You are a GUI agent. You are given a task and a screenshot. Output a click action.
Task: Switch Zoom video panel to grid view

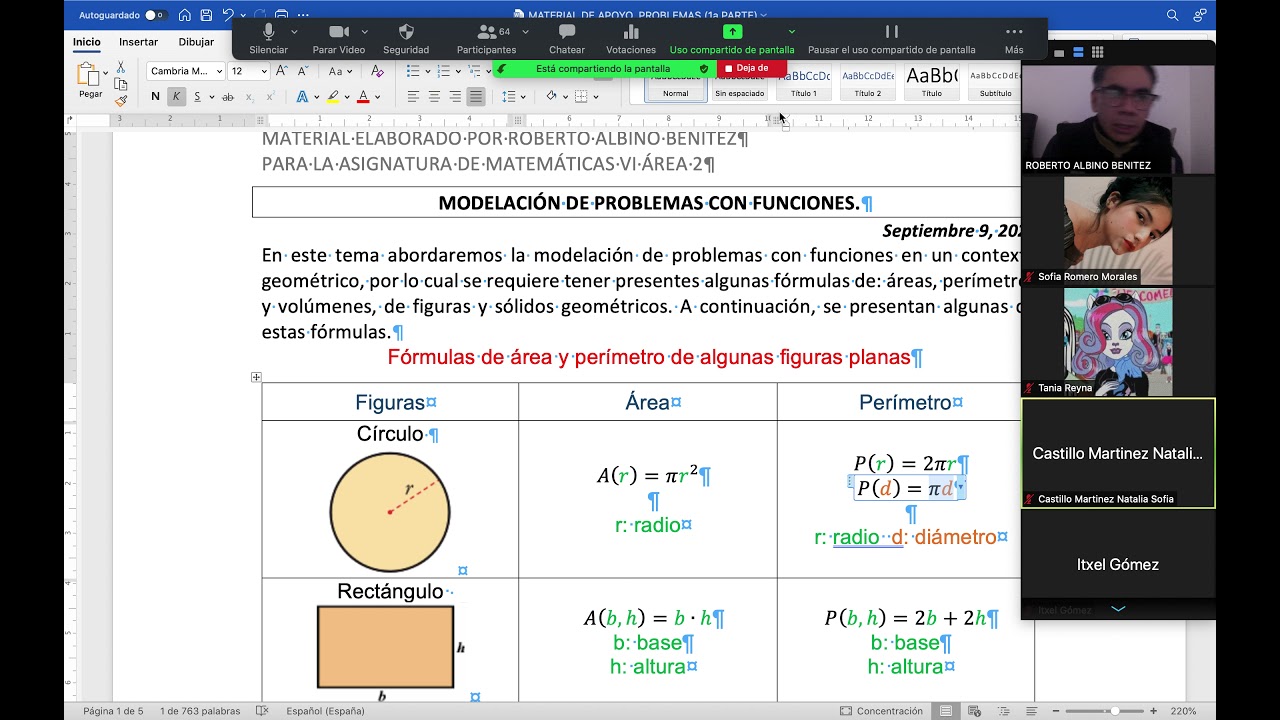pyautogui.click(x=1097, y=52)
